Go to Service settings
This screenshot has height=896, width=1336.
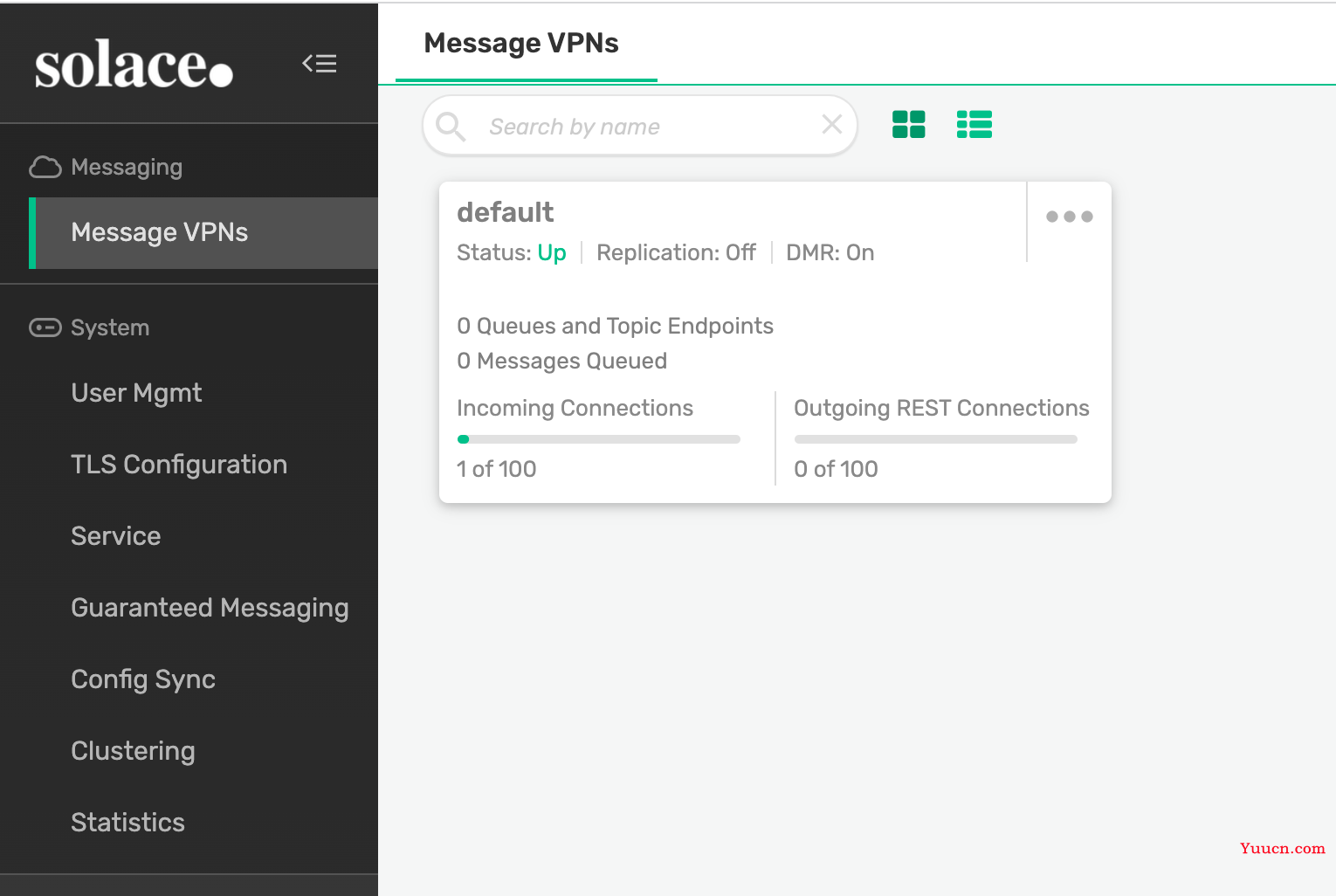[116, 536]
